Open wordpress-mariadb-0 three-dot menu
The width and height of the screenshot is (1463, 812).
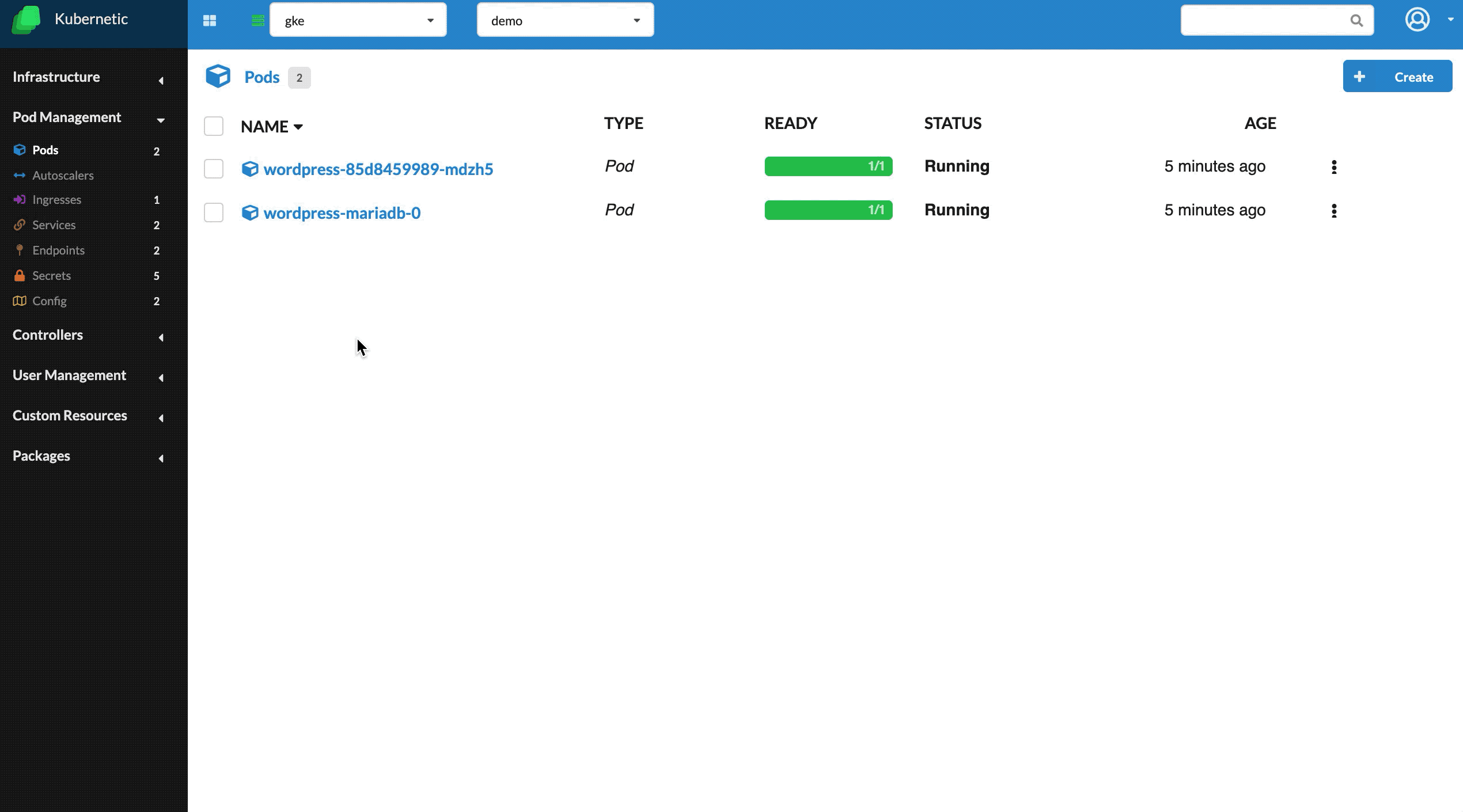point(1334,211)
